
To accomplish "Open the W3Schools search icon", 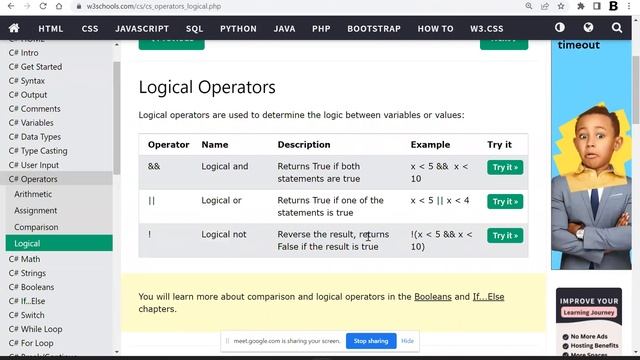I will click(617, 27).
